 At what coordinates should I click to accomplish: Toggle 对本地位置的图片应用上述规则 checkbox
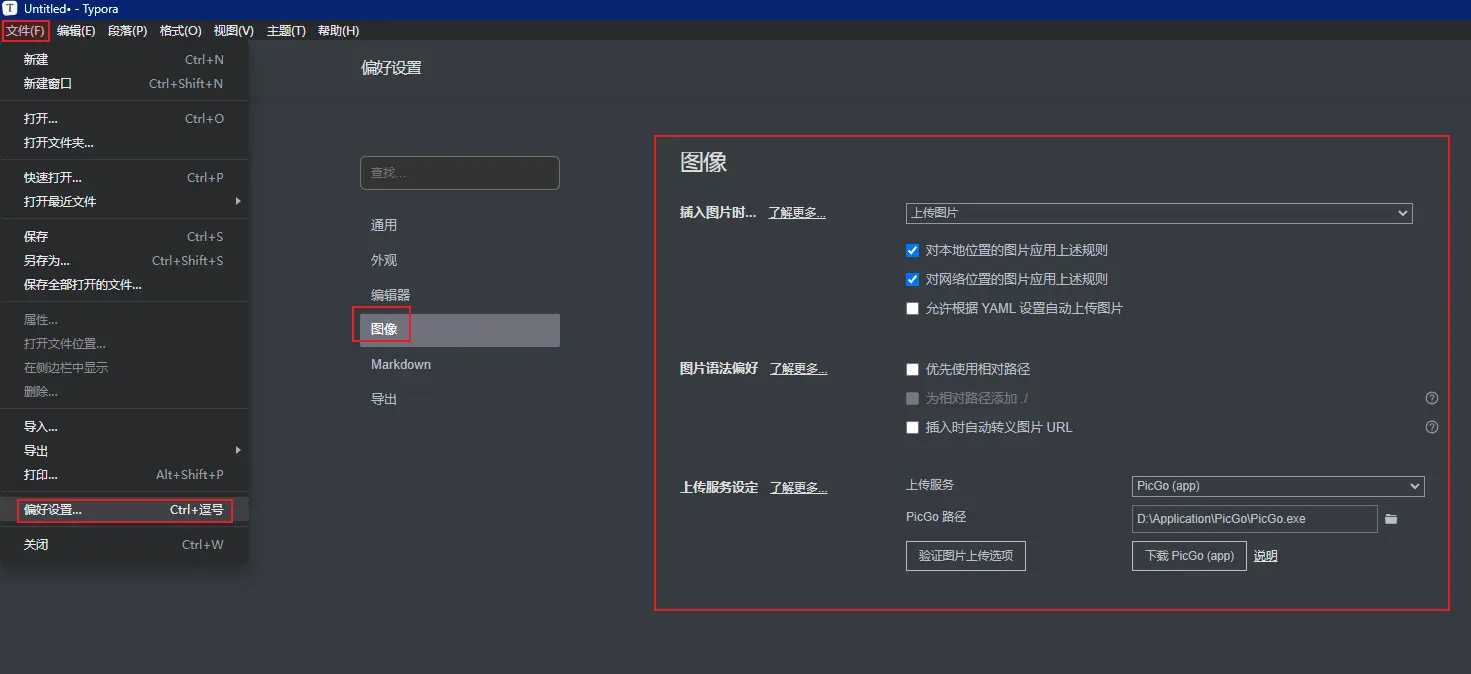(912, 251)
